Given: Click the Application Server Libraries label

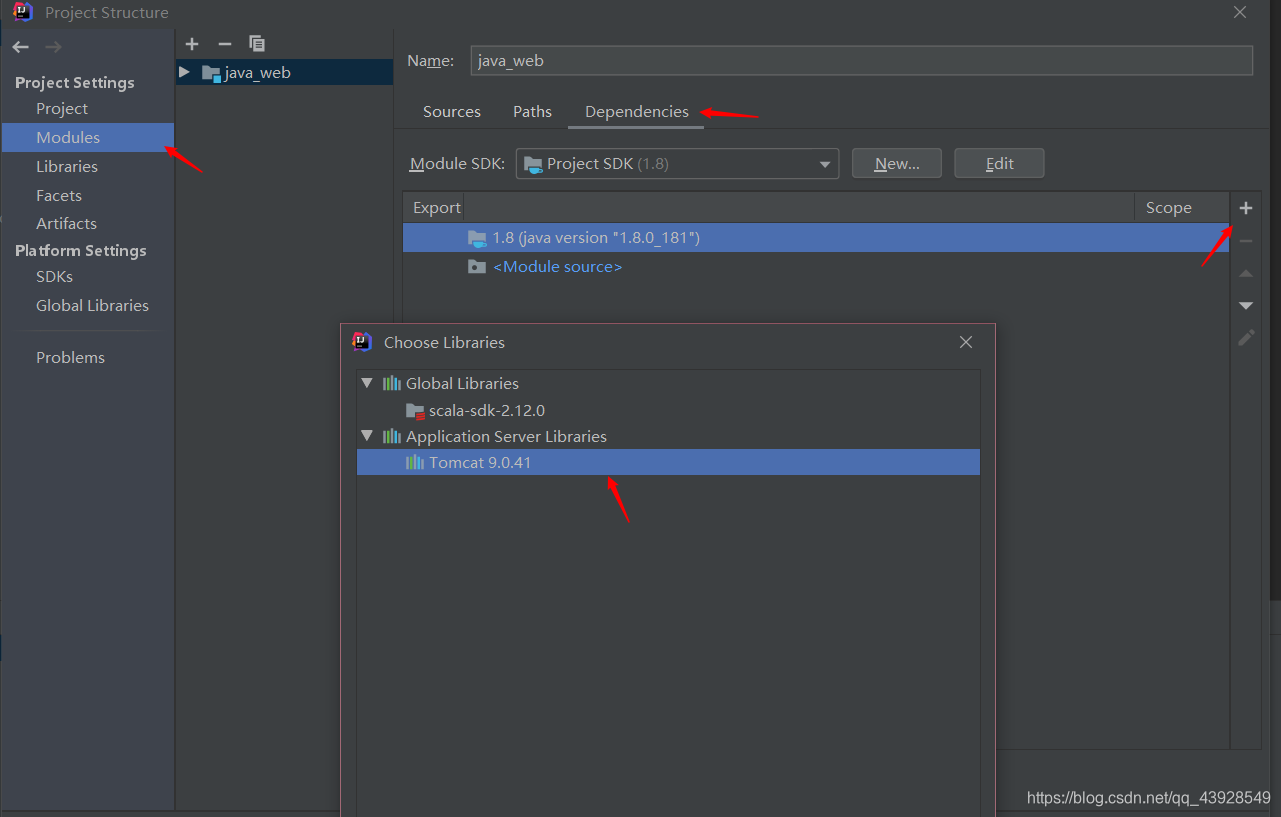Looking at the screenshot, I should 506,436.
